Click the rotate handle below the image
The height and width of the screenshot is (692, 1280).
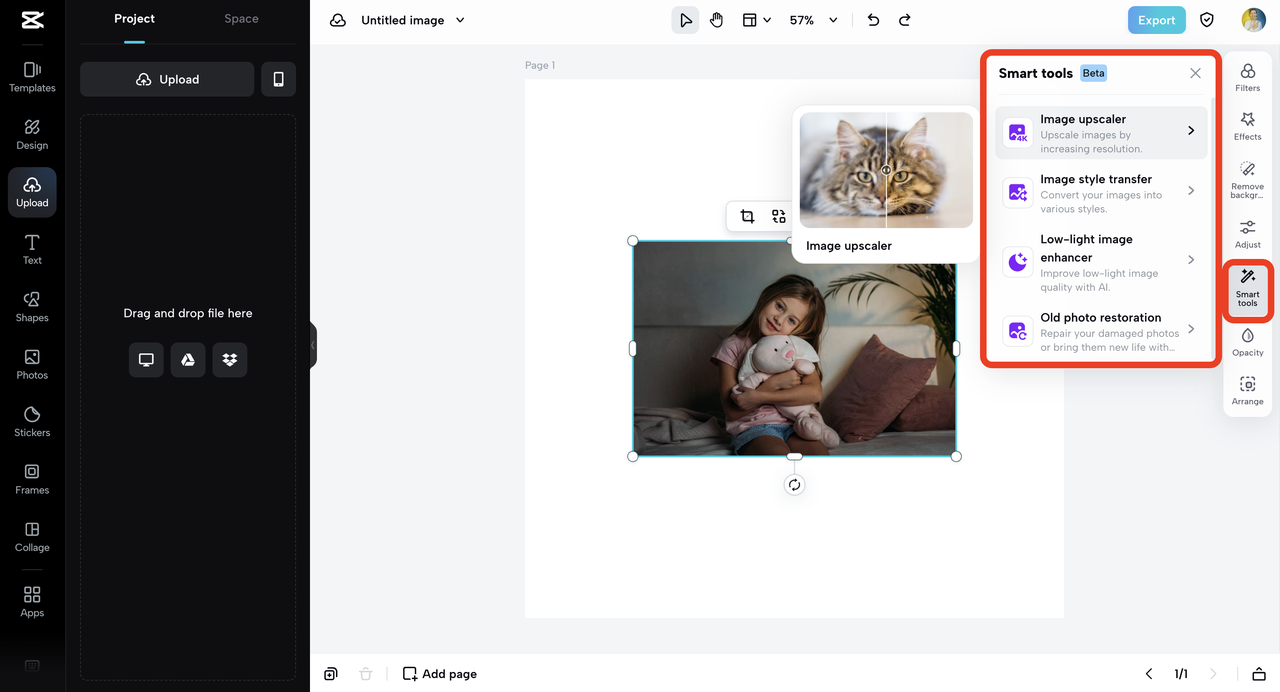(x=794, y=485)
